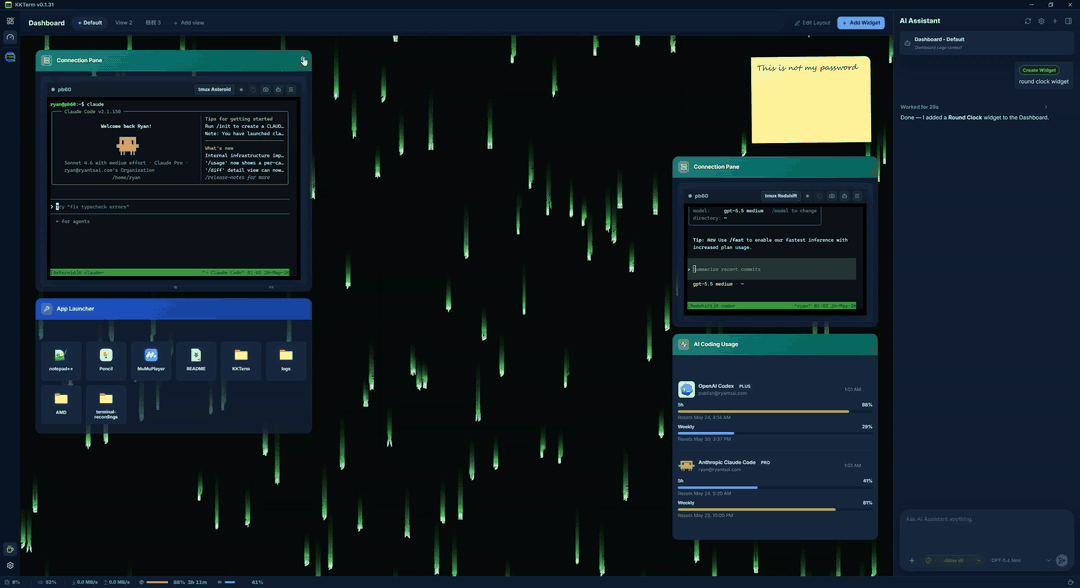The height and width of the screenshot is (588, 1080).
Task: Launch MuMuPlayer from App Launcher
Action: 151,360
